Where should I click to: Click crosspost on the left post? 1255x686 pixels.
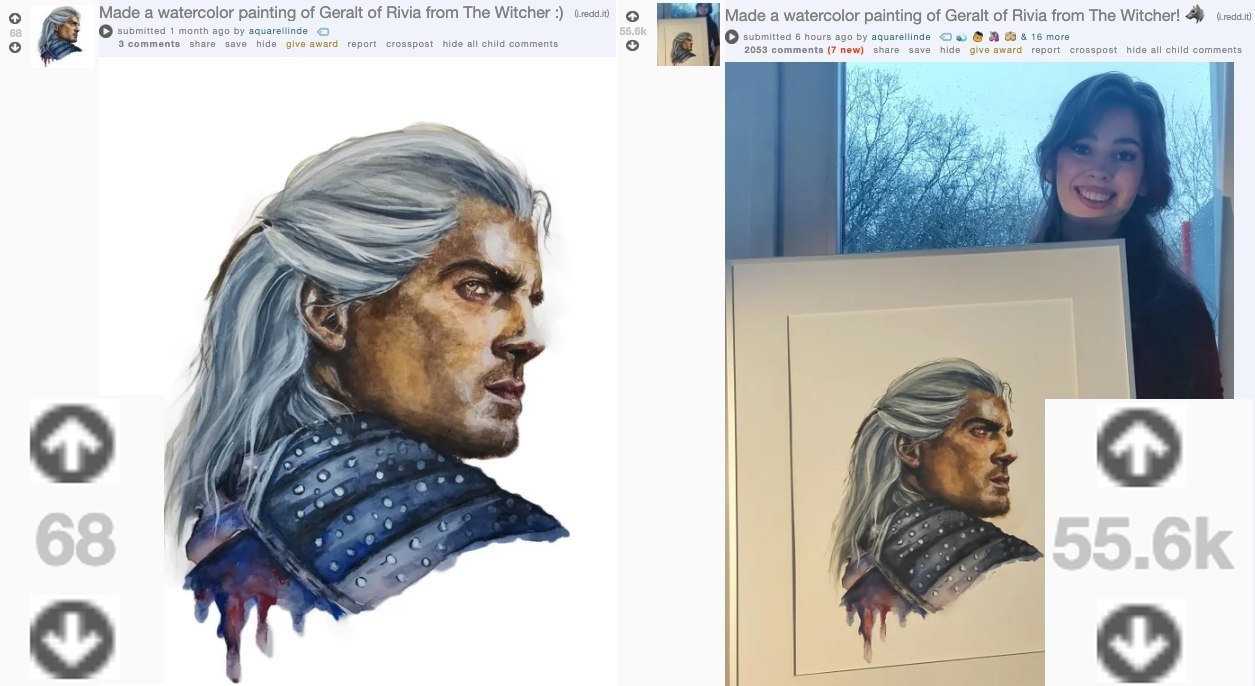(410, 44)
